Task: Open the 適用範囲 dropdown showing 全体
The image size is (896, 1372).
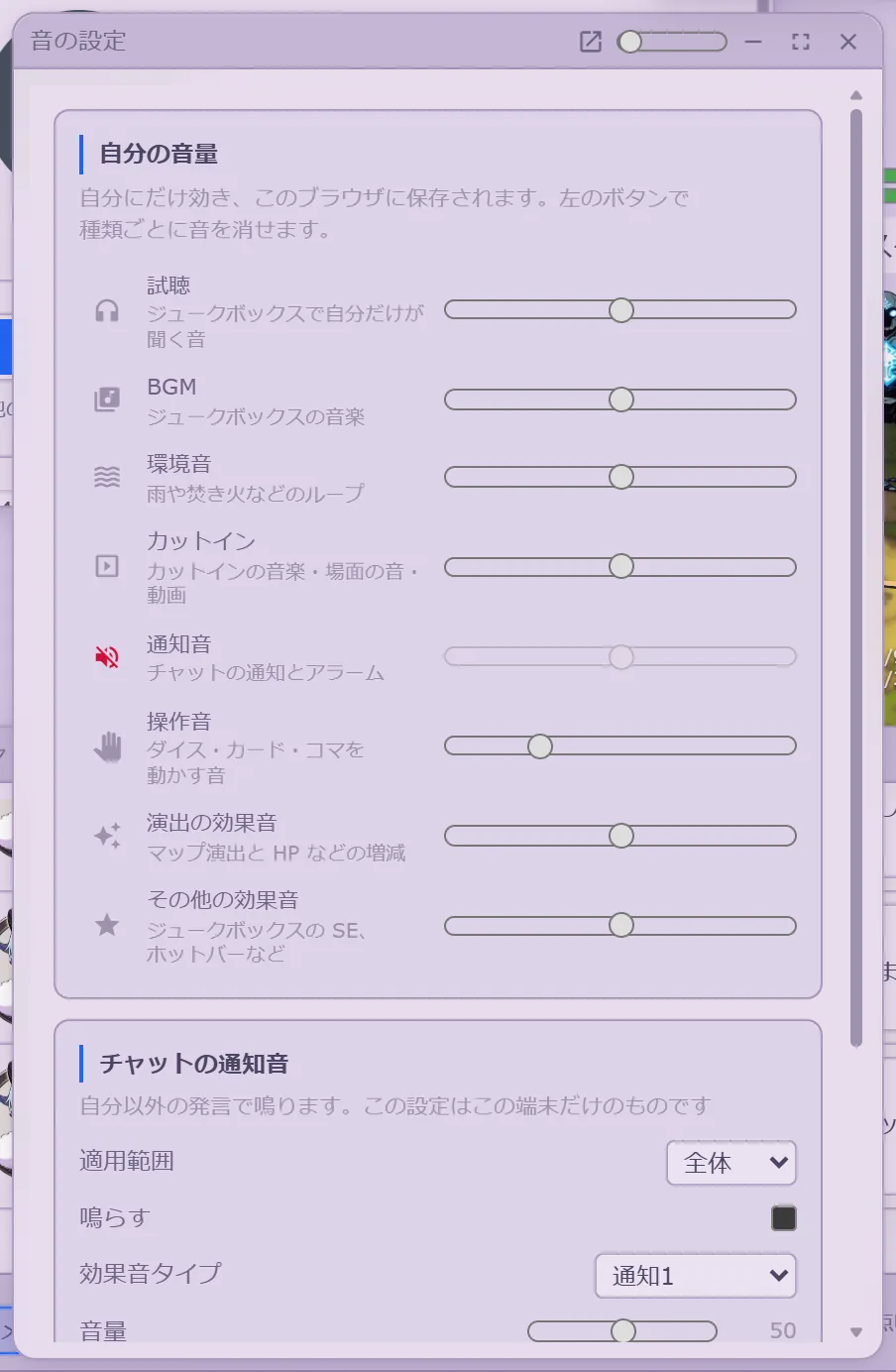Action: coord(731,1163)
